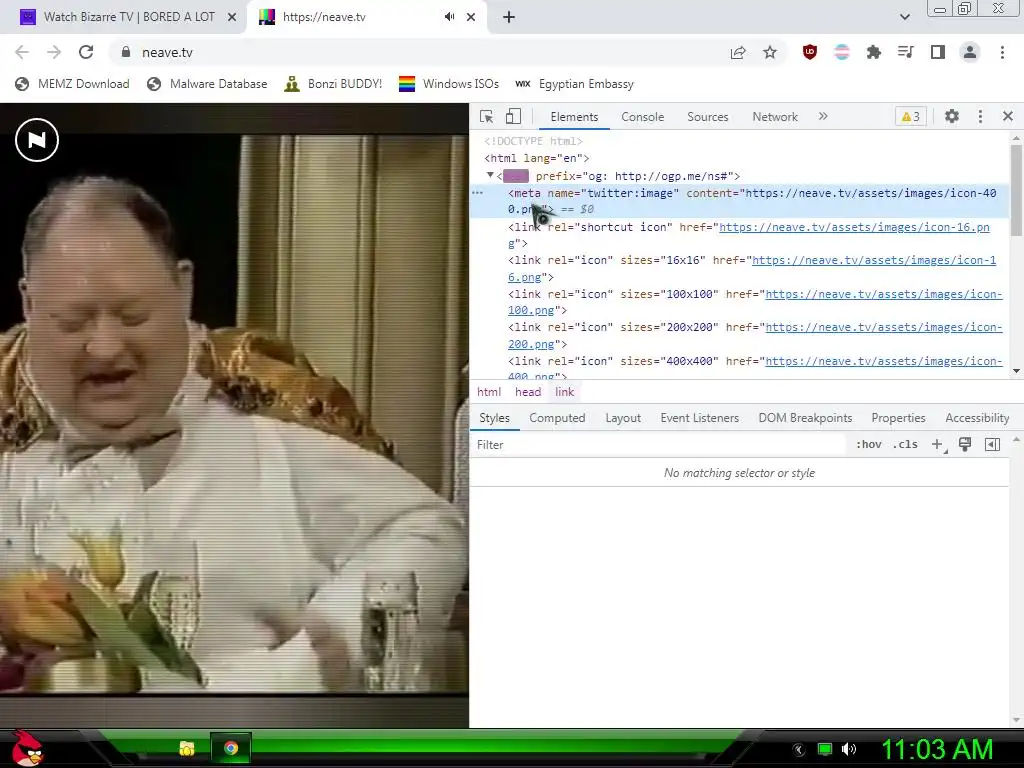The image size is (1024, 768).
Task: Select the DOCTYPE html line
Action: click(534, 141)
